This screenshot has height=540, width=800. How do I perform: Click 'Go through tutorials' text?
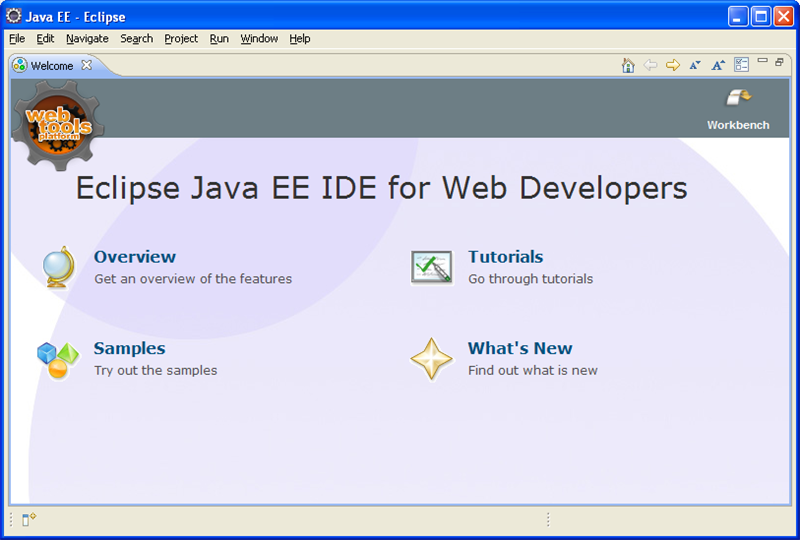(531, 279)
